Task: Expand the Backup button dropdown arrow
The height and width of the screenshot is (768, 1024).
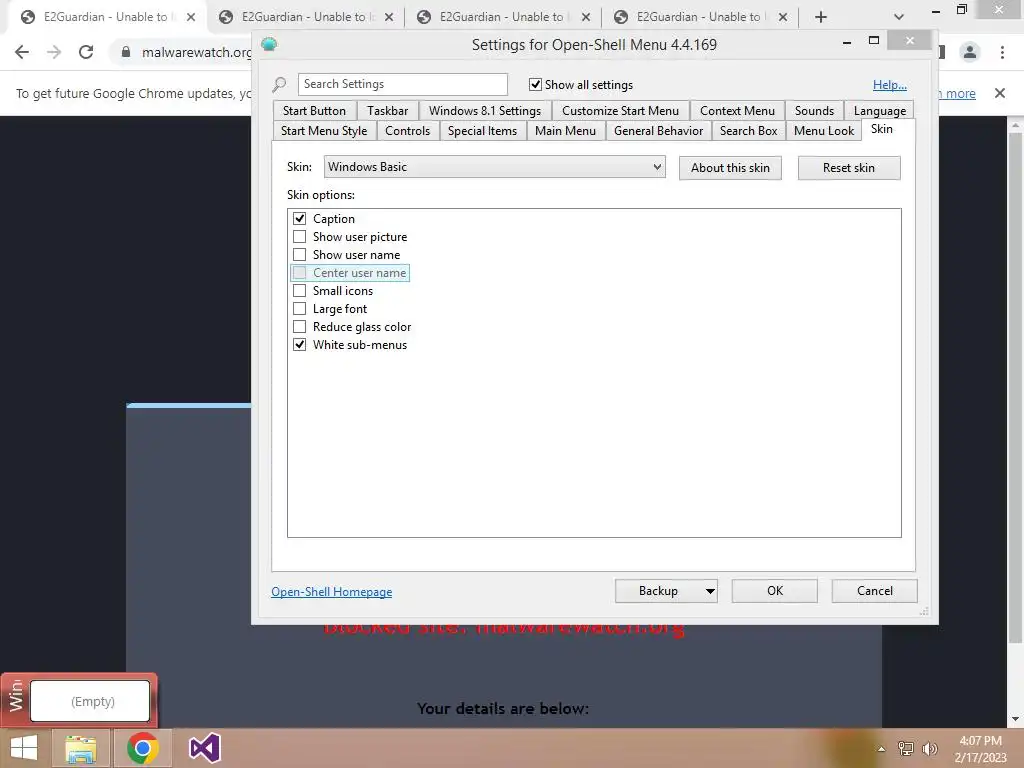Action: click(x=710, y=592)
